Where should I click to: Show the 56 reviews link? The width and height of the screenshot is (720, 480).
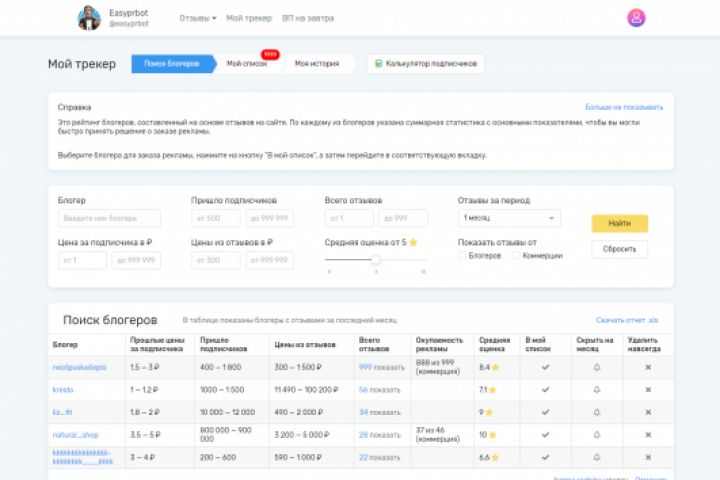[379, 390]
